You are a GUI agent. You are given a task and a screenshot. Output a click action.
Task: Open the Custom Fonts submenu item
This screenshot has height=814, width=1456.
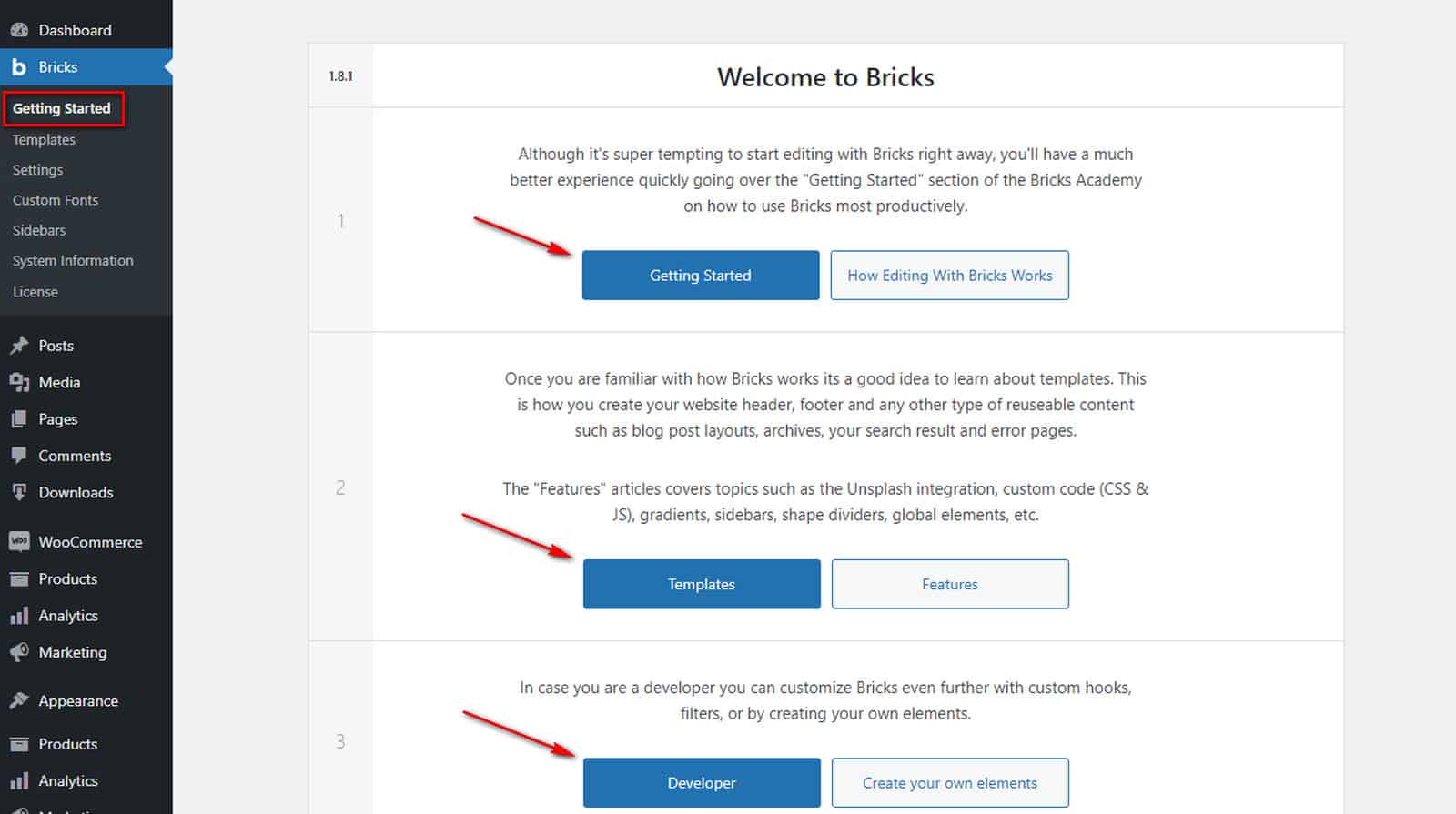(56, 200)
